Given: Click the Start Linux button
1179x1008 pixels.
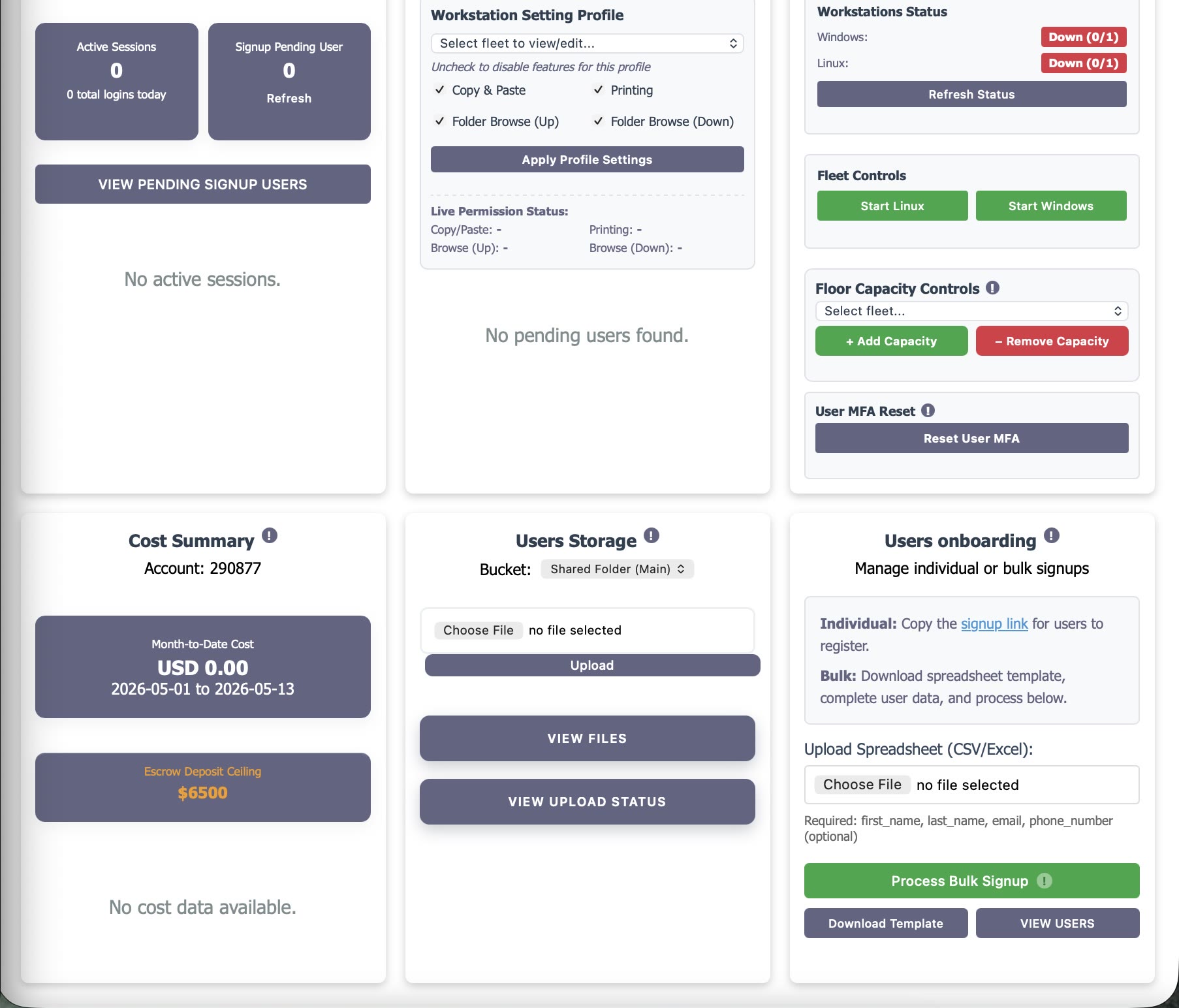Looking at the screenshot, I should pos(892,206).
